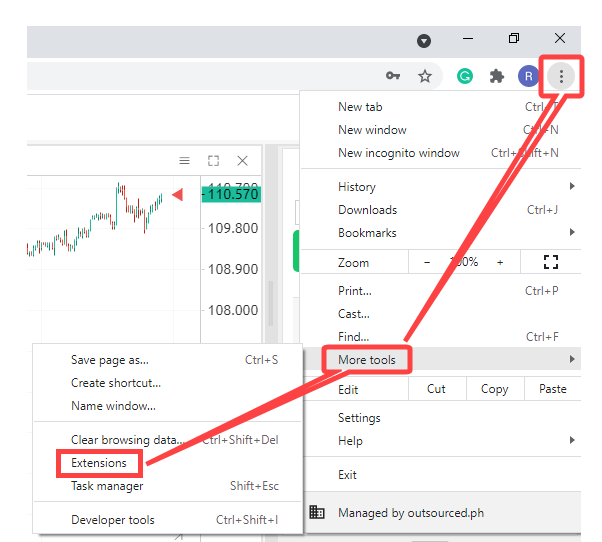This screenshot has height=542, width=602.
Task: Click the Paste button in Edit row
Action: point(552,389)
